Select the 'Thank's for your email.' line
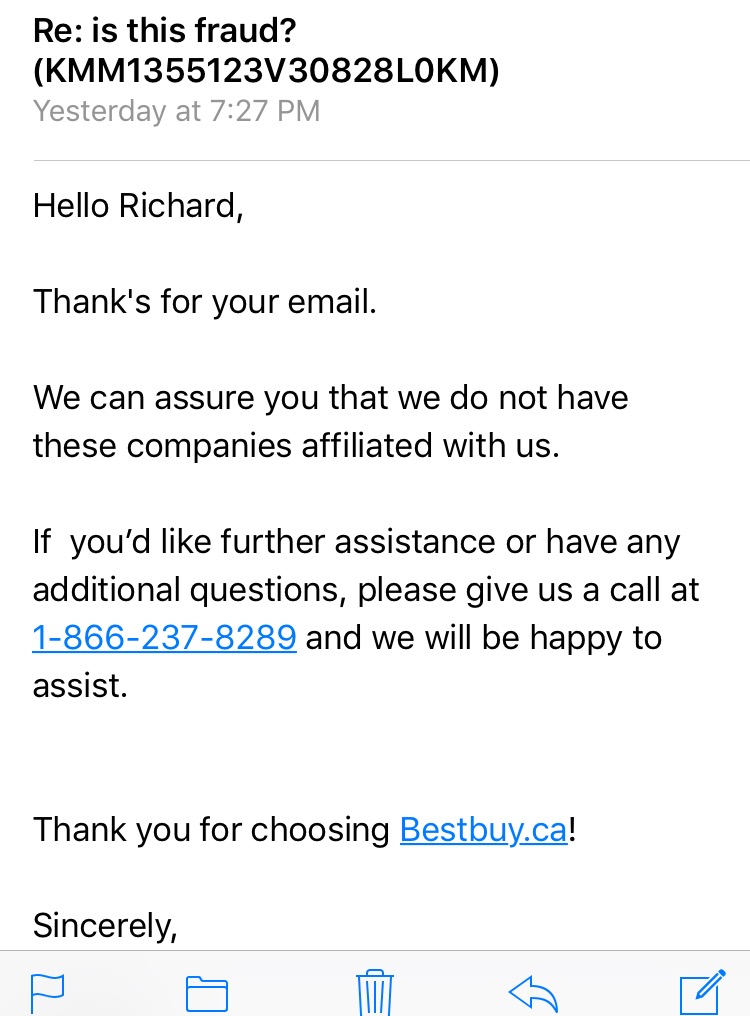 (205, 302)
